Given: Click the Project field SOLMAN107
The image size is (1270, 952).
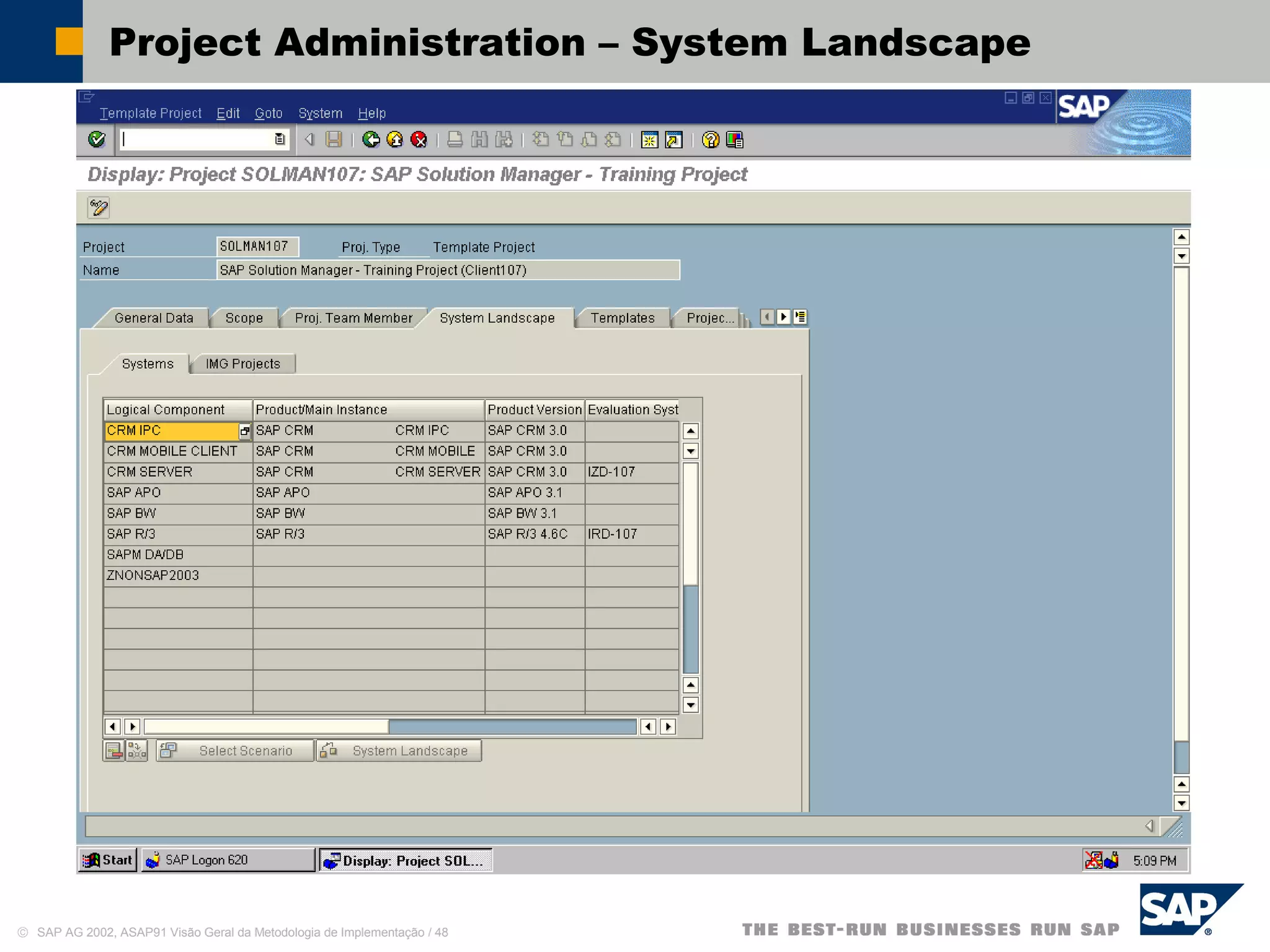Looking at the screenshot, I should [257, 247].
